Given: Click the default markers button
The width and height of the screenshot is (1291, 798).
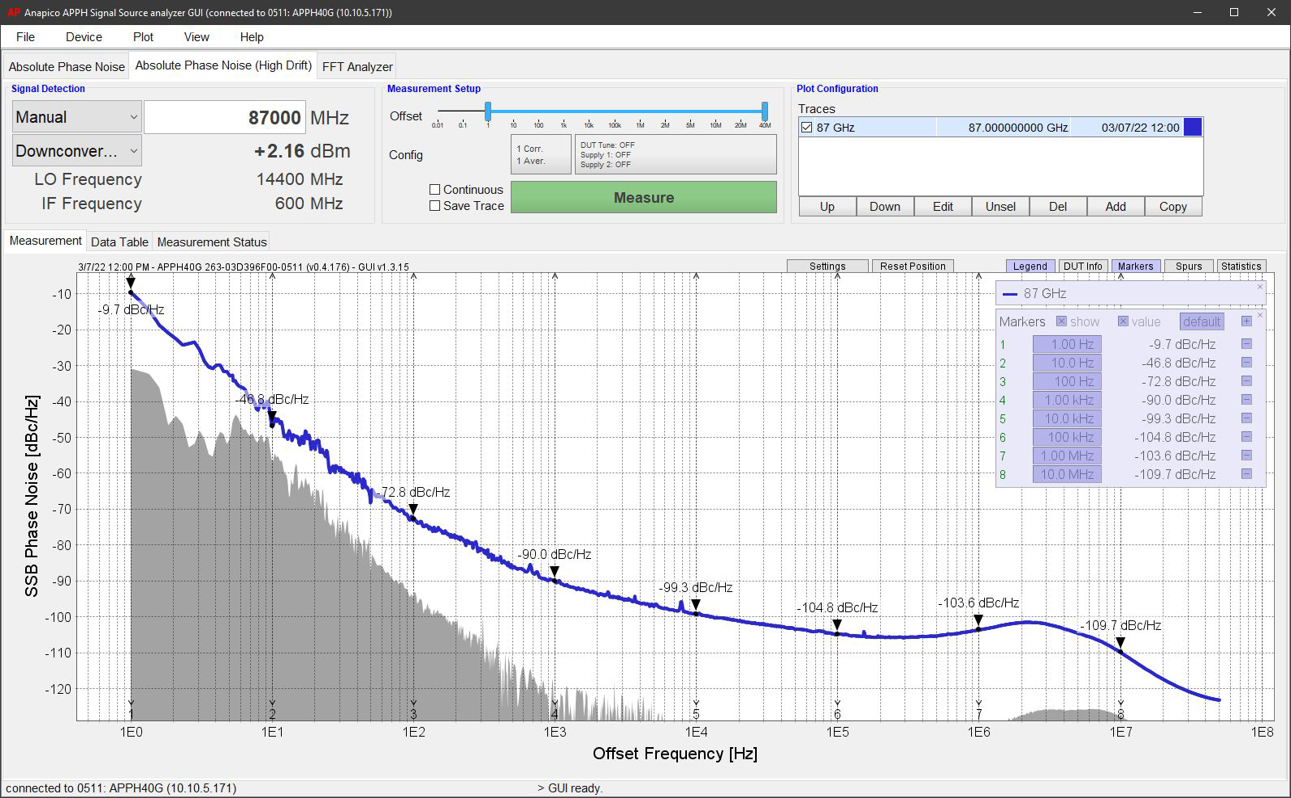Looking at the screenshot, I should (x=1201, y=321).
